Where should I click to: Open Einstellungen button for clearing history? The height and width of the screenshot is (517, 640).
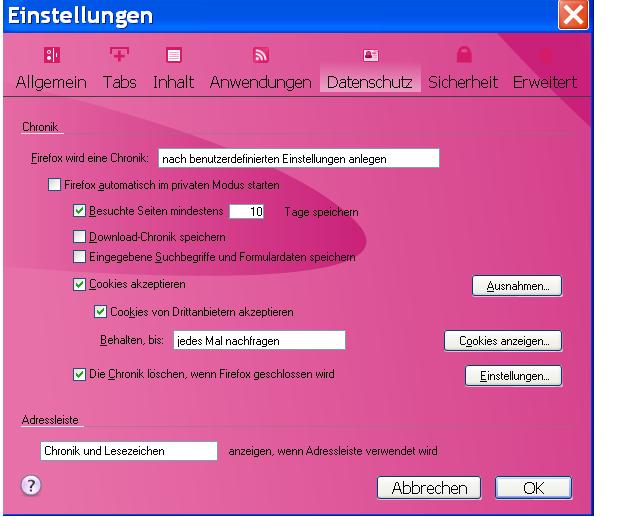pyautogui.click(x=513, y=376)
